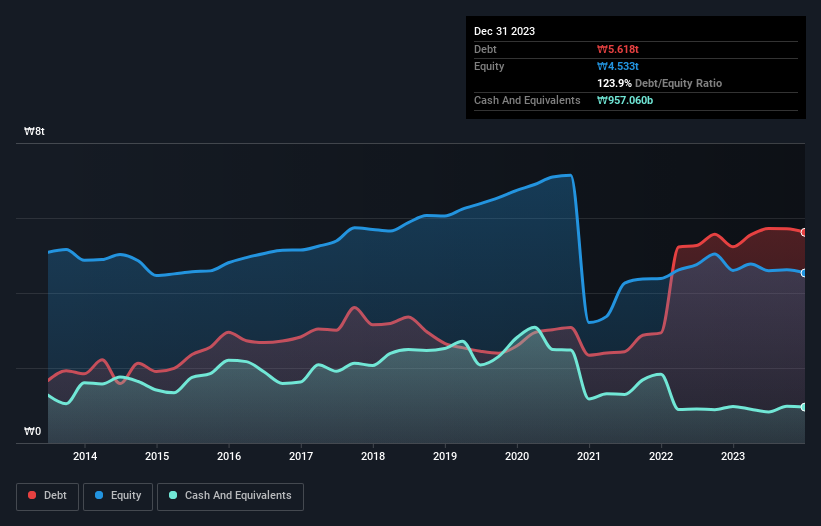This screenshot has width=821, height=526.
Task: Click the blue Equity endpoint marker
Action: 804,273
